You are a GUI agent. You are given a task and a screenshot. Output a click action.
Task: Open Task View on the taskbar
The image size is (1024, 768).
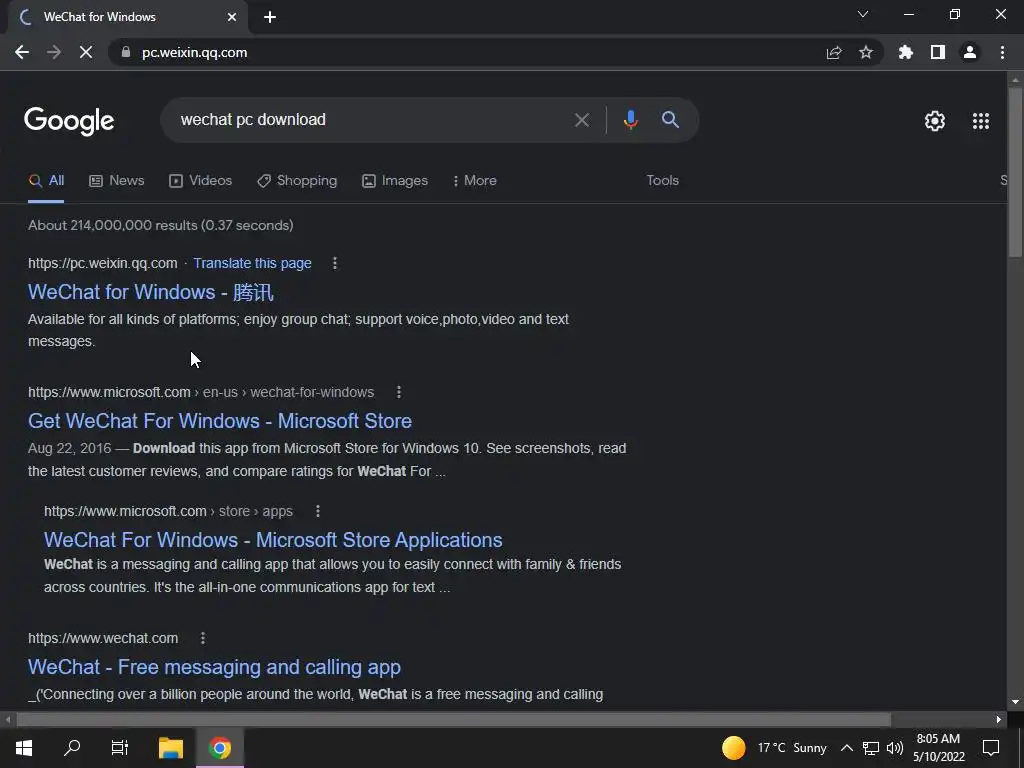(120, 748)
